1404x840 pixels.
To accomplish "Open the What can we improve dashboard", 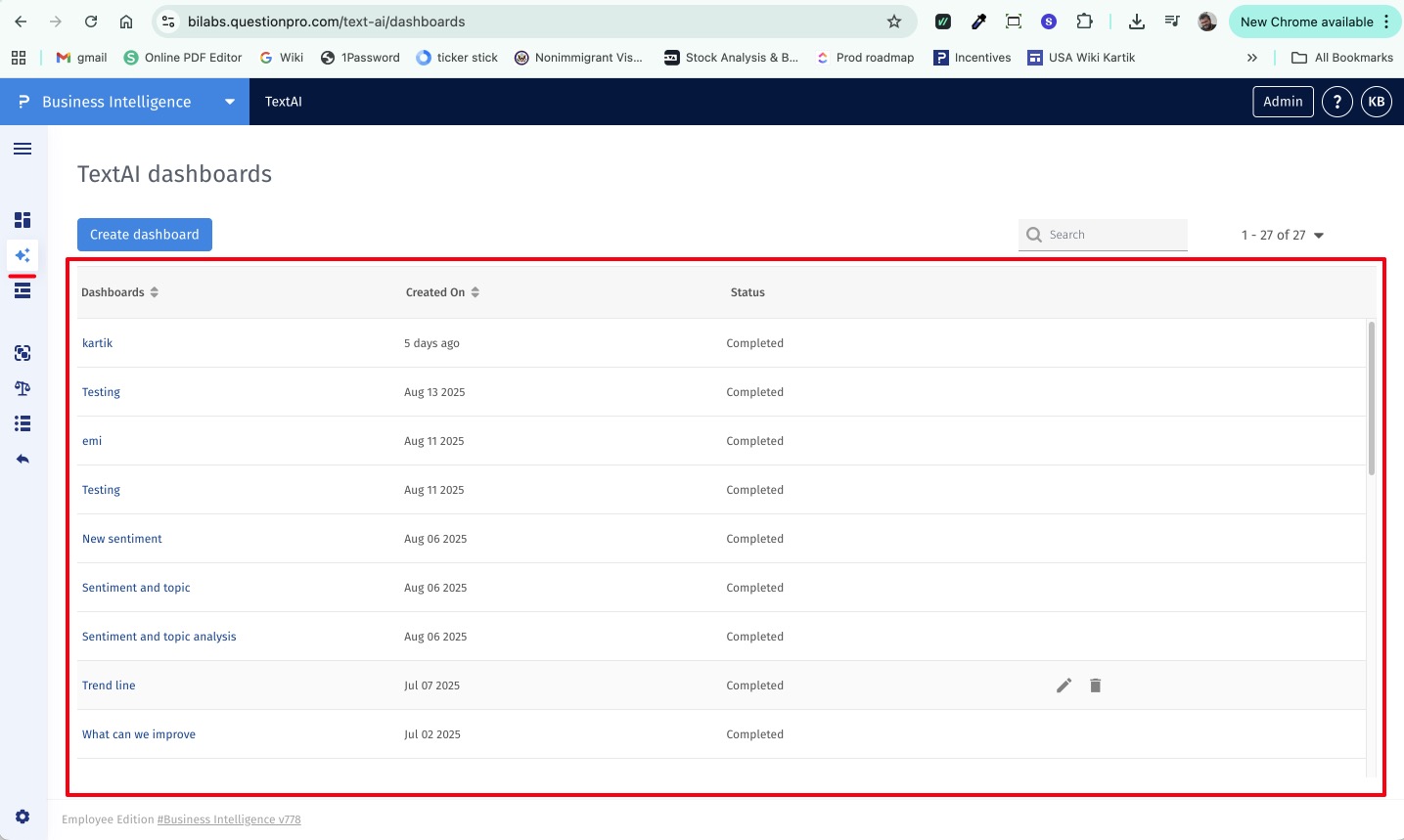I will click(139, 734).
